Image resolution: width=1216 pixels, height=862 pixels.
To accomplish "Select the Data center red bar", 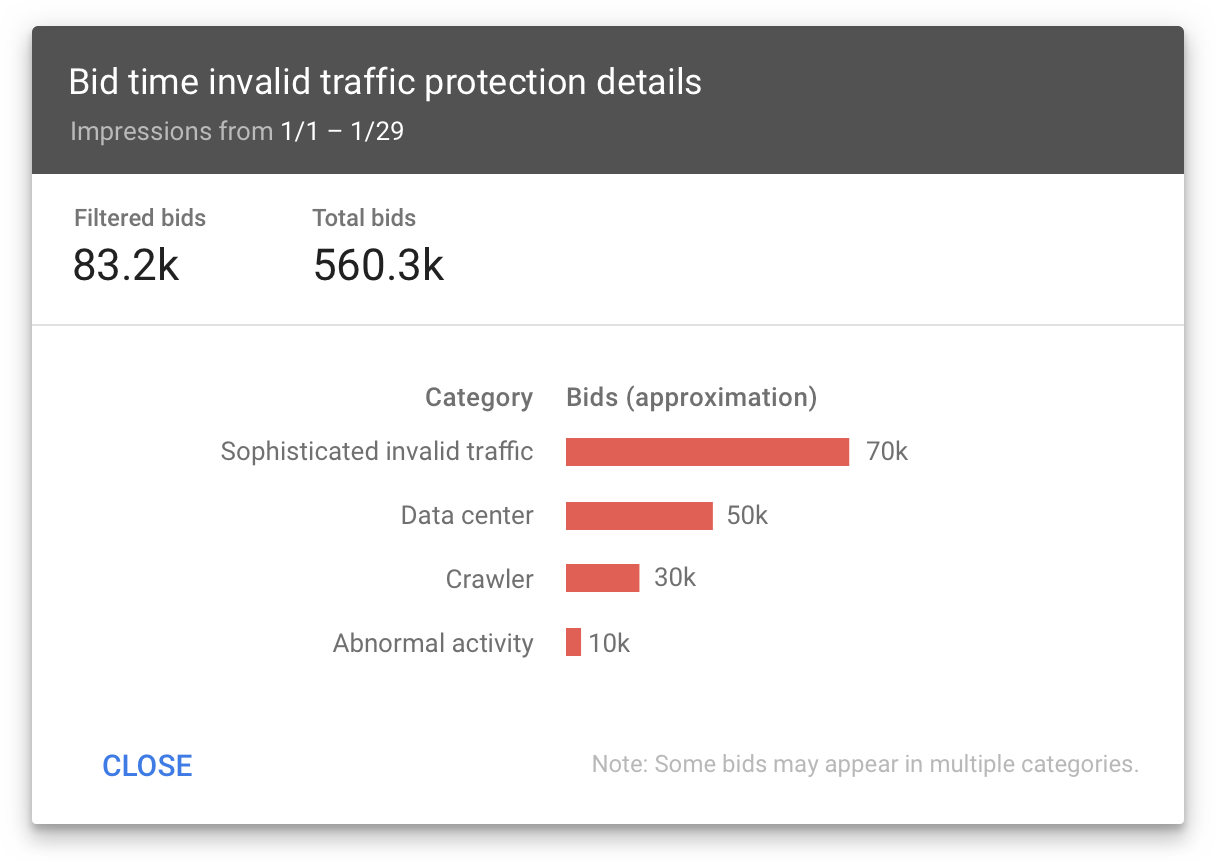I will pos(639,516).
